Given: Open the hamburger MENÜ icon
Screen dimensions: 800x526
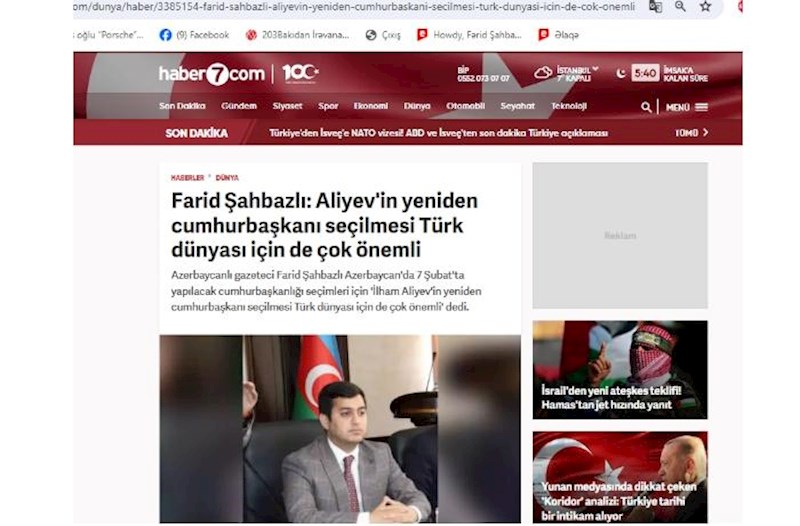Looking at the screenshot, I should click(x=702, y=107).
